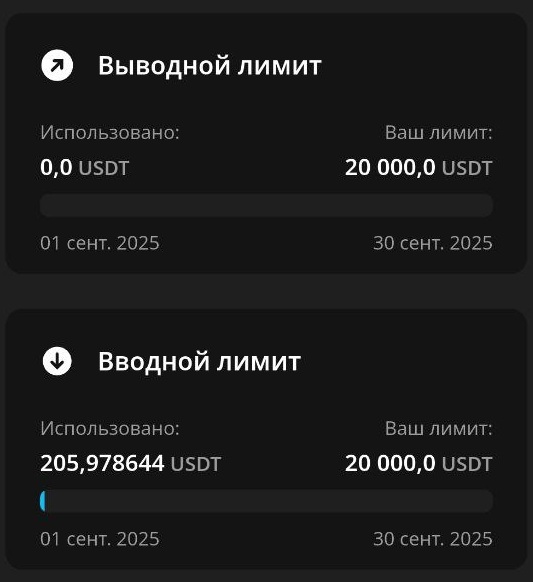
Task: Select the Выводной лимит heading
Action: click(210, 66)
